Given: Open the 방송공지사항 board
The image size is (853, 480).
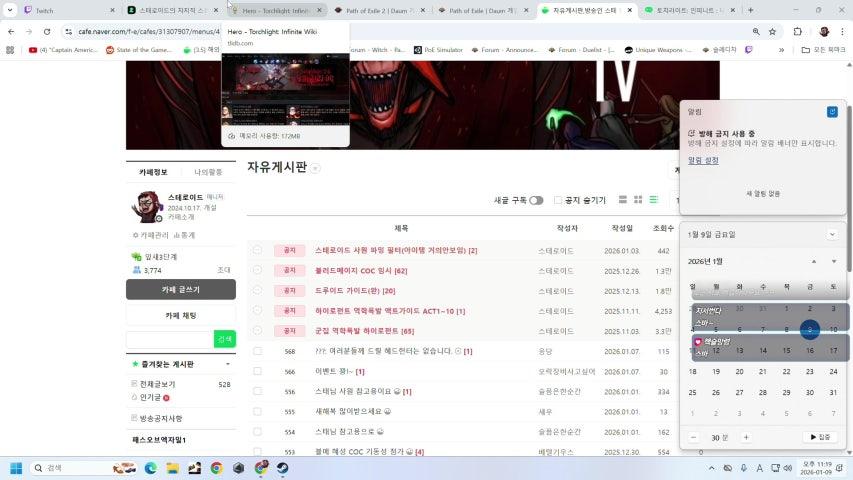Looking at the screenshot, I should 160,419.
